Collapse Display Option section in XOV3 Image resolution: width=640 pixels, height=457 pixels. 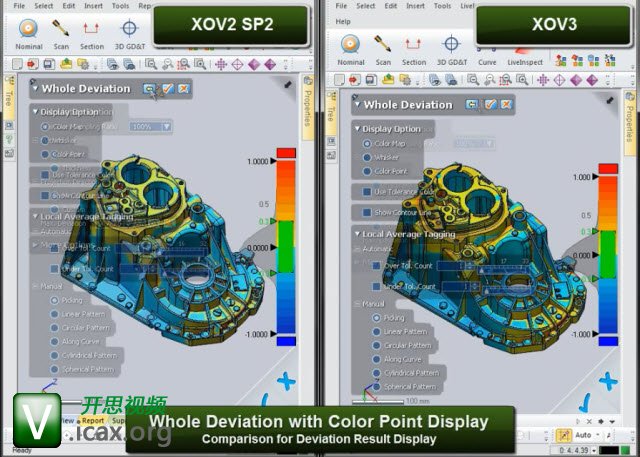[357, 129]
